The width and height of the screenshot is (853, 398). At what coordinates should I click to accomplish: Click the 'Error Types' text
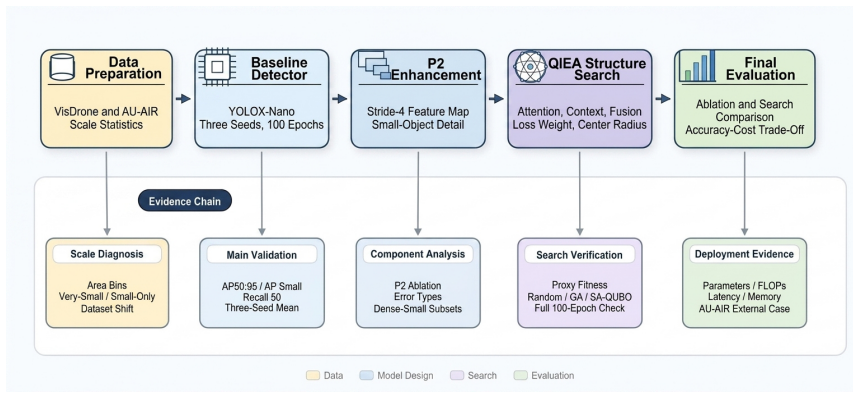(x=418, y=297)
